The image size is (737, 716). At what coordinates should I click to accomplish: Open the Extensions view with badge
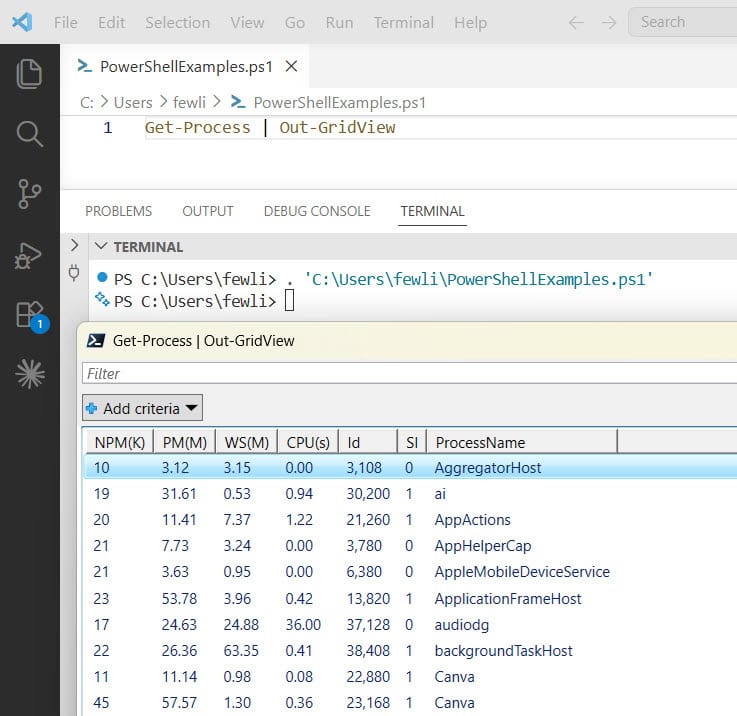pos(32,315)
